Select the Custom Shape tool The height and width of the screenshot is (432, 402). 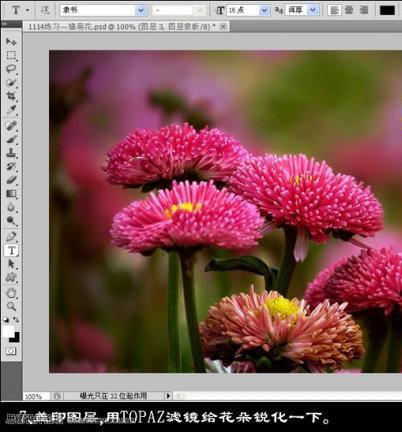tap(11, 277)
